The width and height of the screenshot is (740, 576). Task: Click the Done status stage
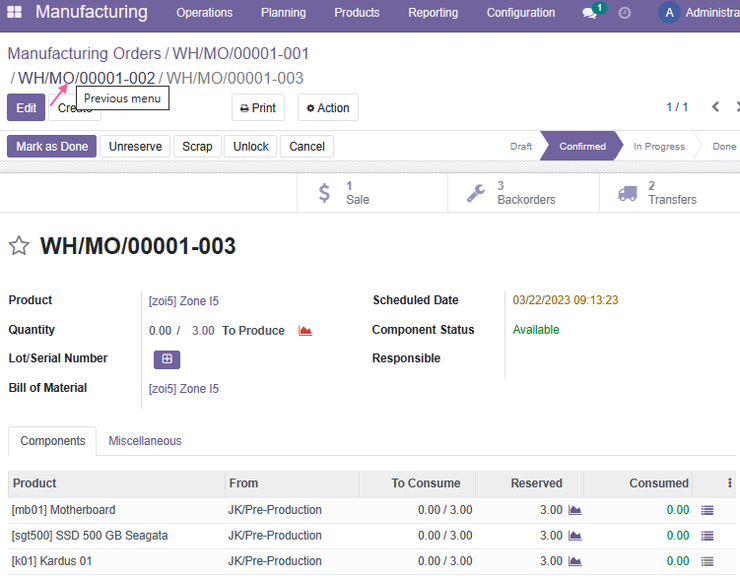[x=724, y=146]
